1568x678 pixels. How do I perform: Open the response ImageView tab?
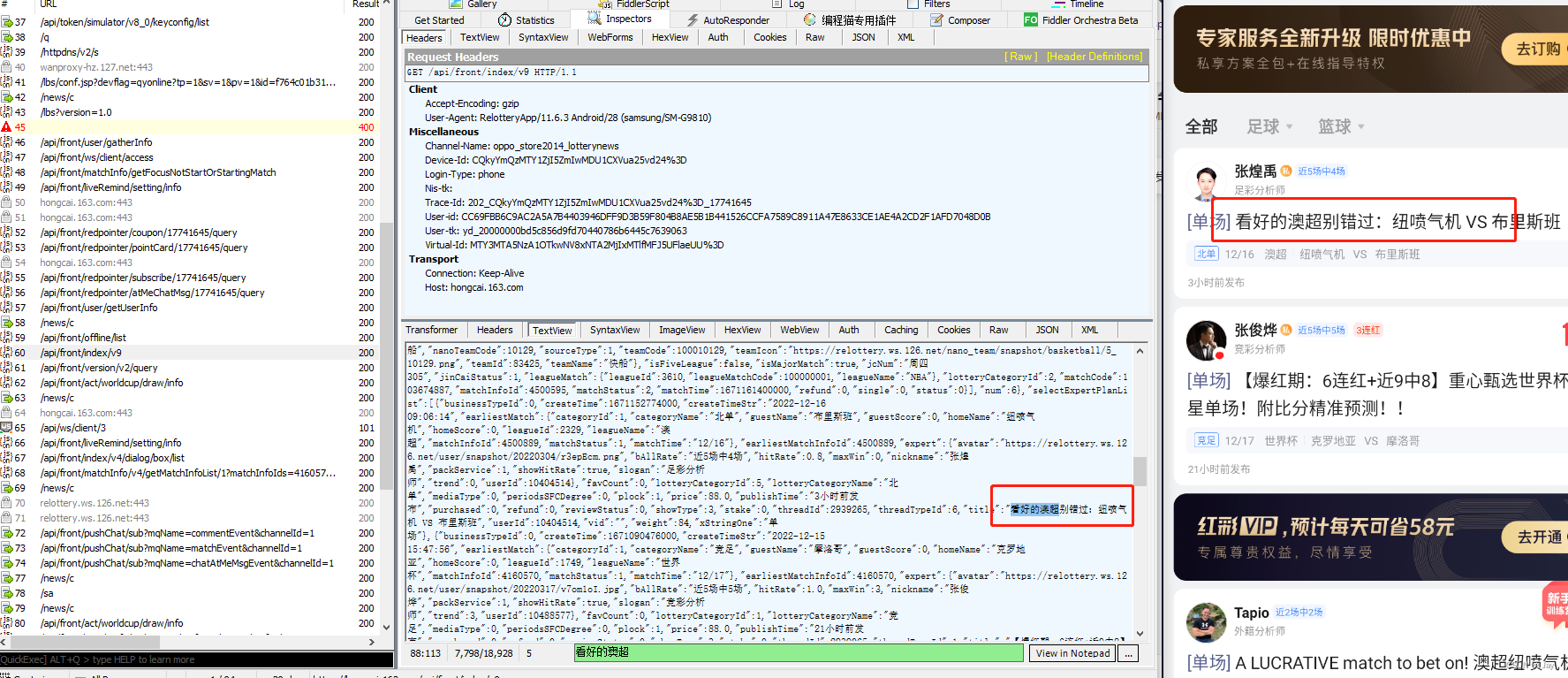682,330
